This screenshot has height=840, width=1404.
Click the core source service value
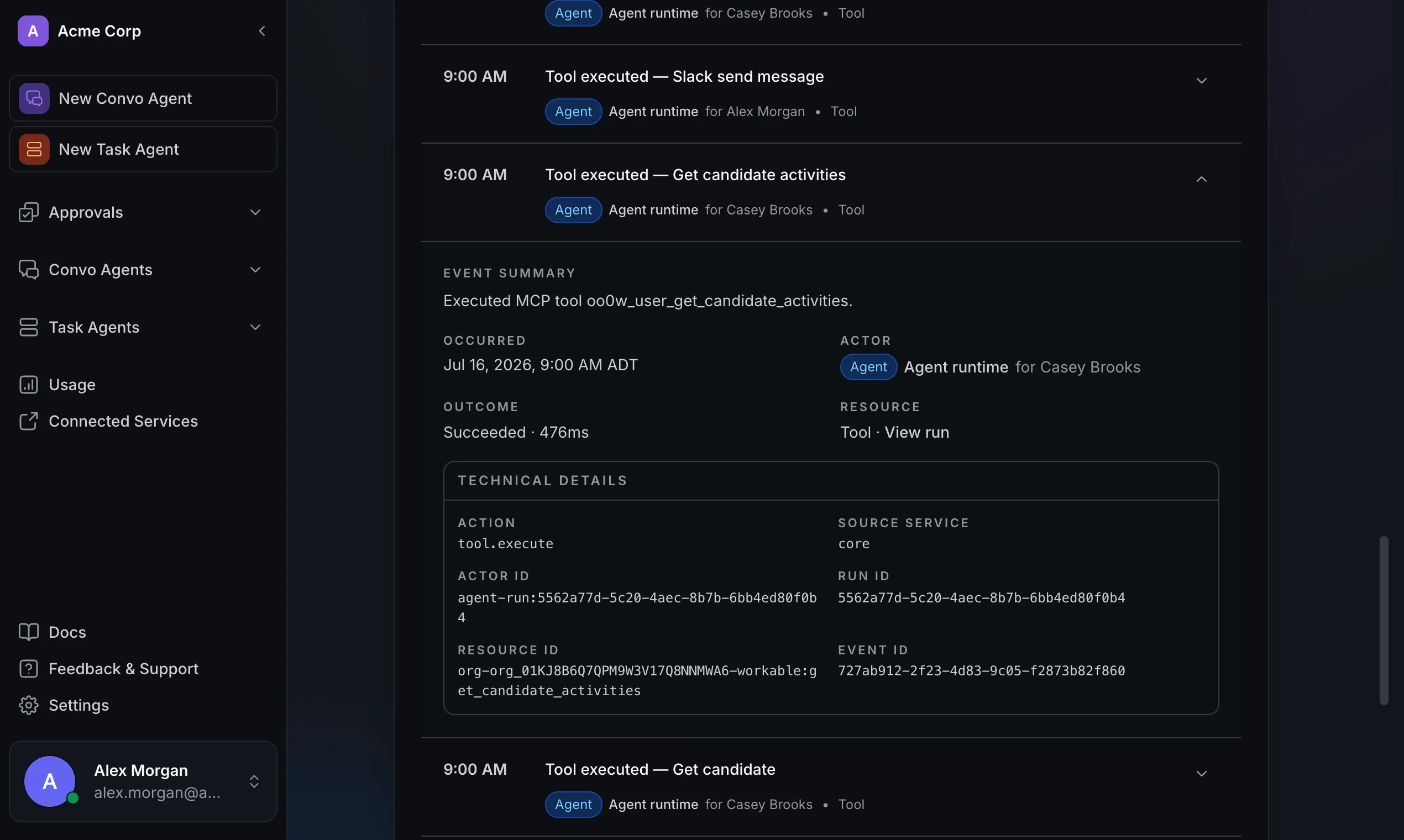pyautogui.click(x=853, y=544)
